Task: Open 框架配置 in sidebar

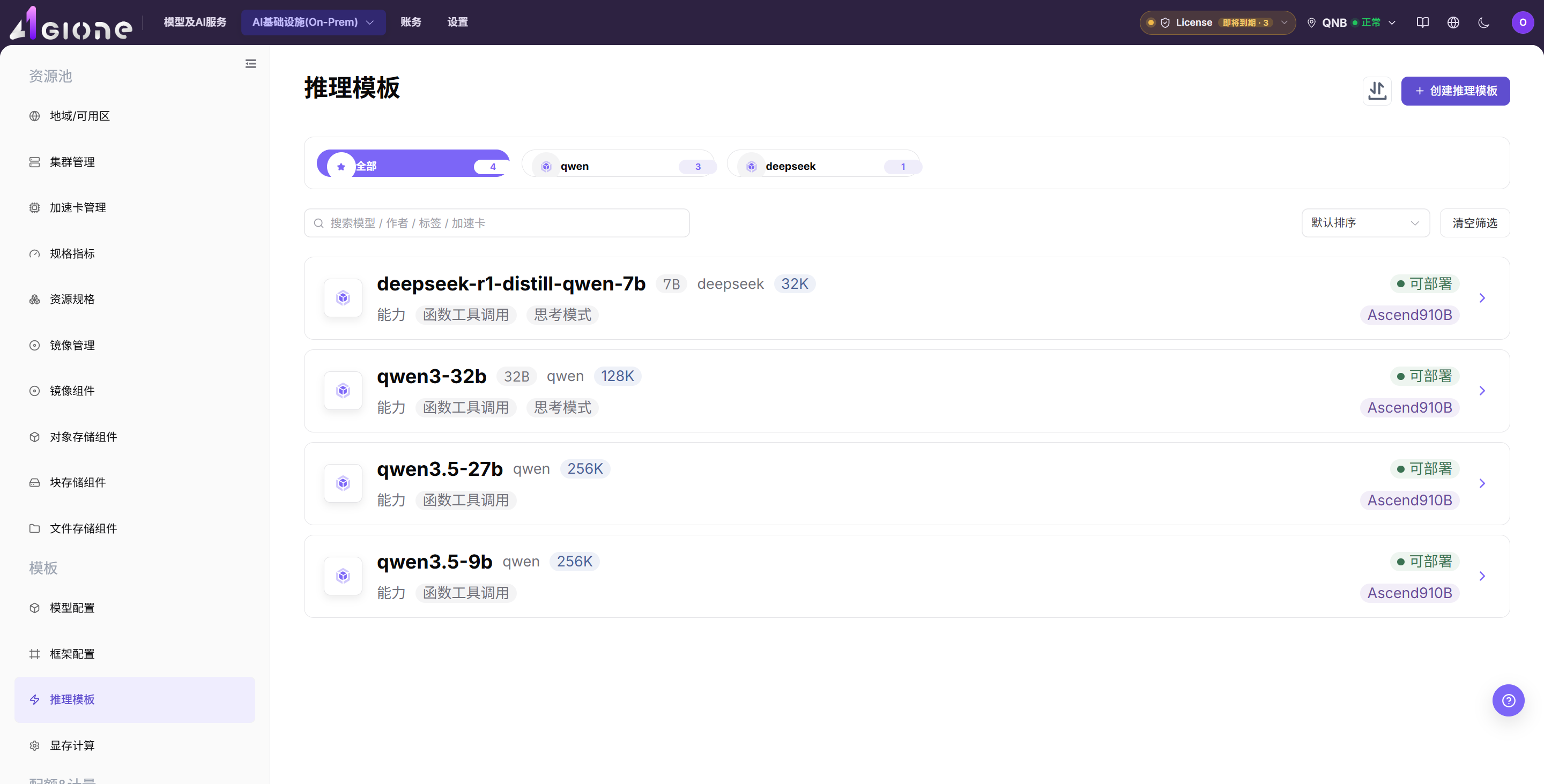Action: point(135,654)
